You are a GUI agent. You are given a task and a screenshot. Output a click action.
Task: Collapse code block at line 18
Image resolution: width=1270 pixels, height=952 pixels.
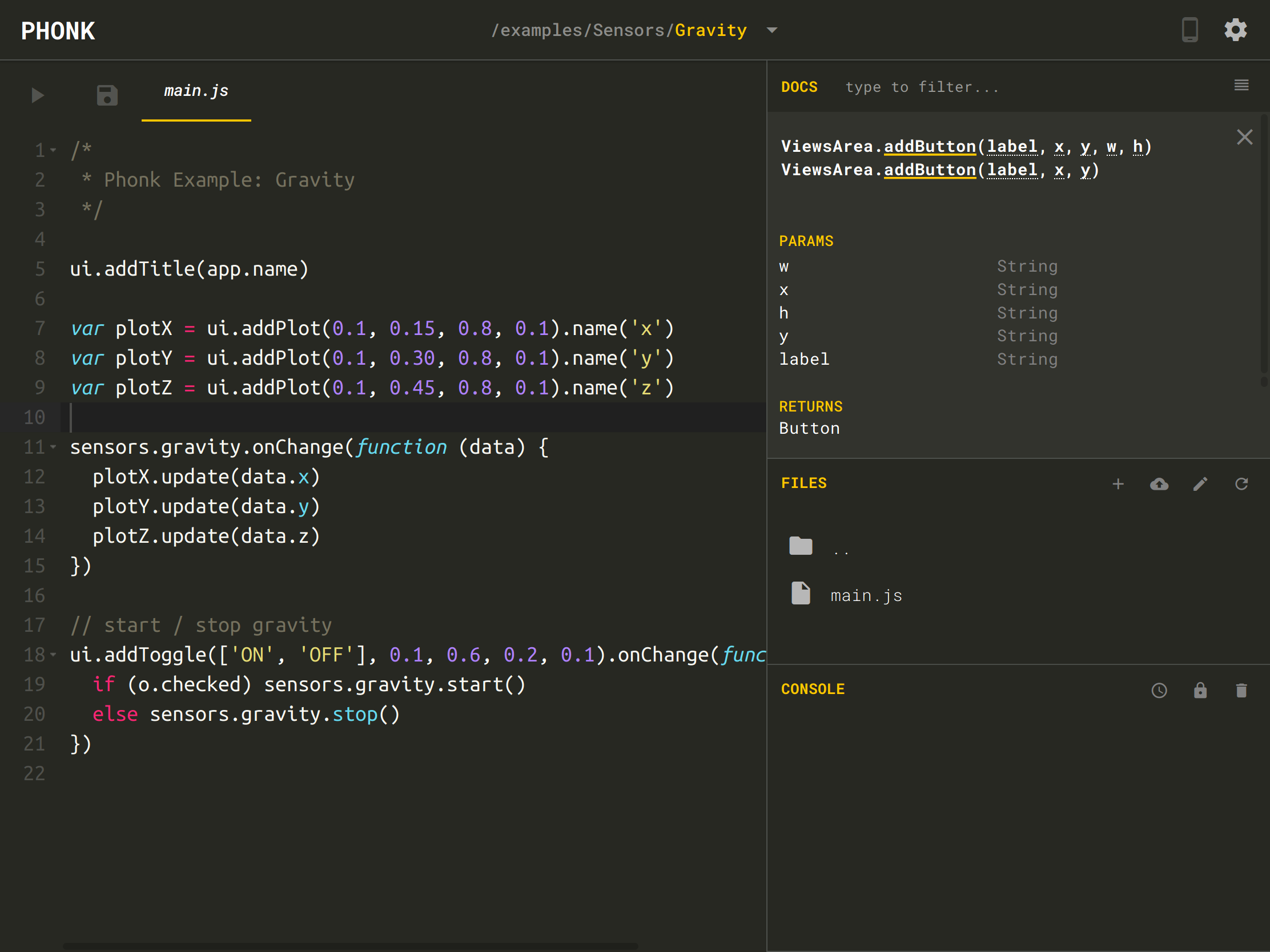click(54, 654)
